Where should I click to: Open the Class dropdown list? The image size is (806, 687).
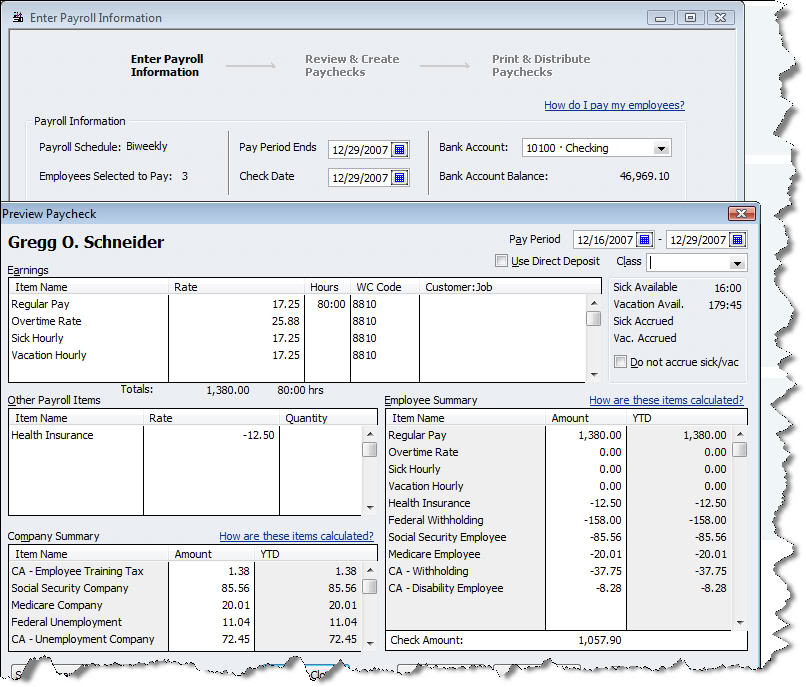point(737,263)
